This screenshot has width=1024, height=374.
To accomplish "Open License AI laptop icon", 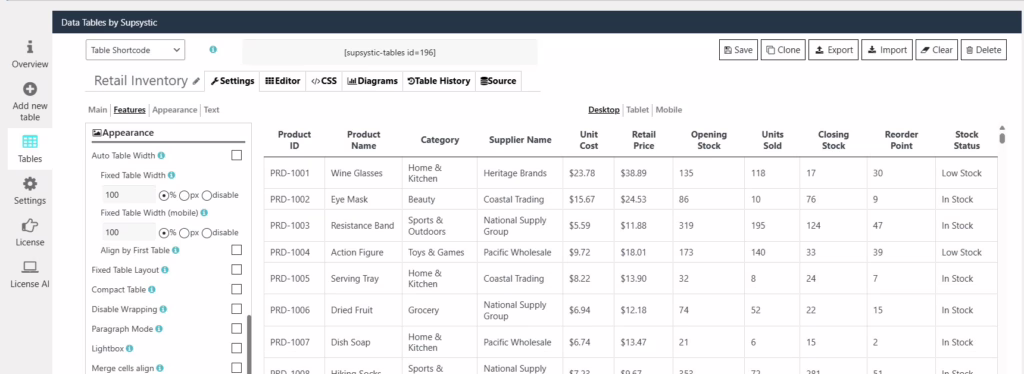I will pyautogui.click(x=29, y=267).
